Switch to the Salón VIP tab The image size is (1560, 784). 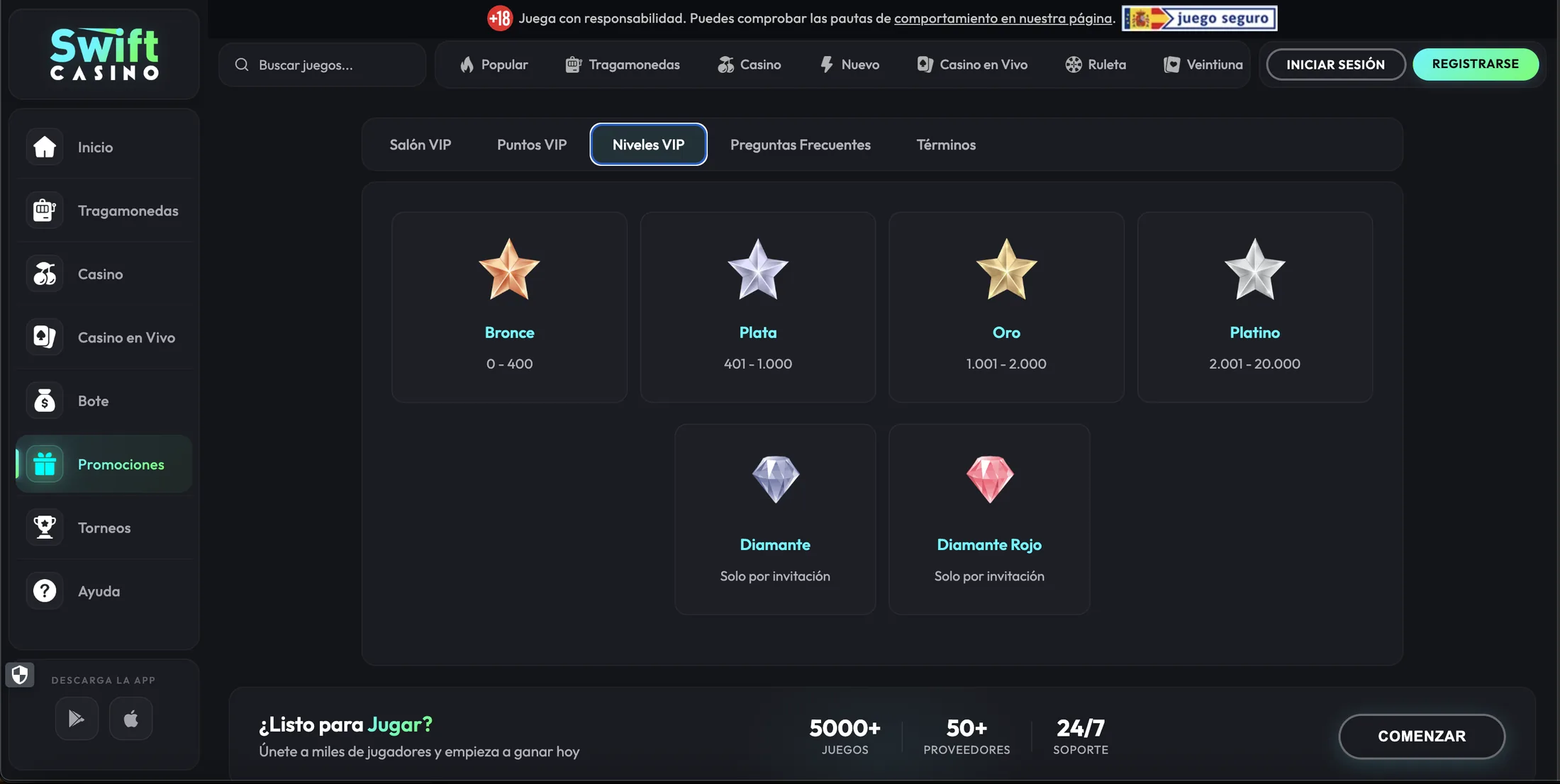pos(420,145)
